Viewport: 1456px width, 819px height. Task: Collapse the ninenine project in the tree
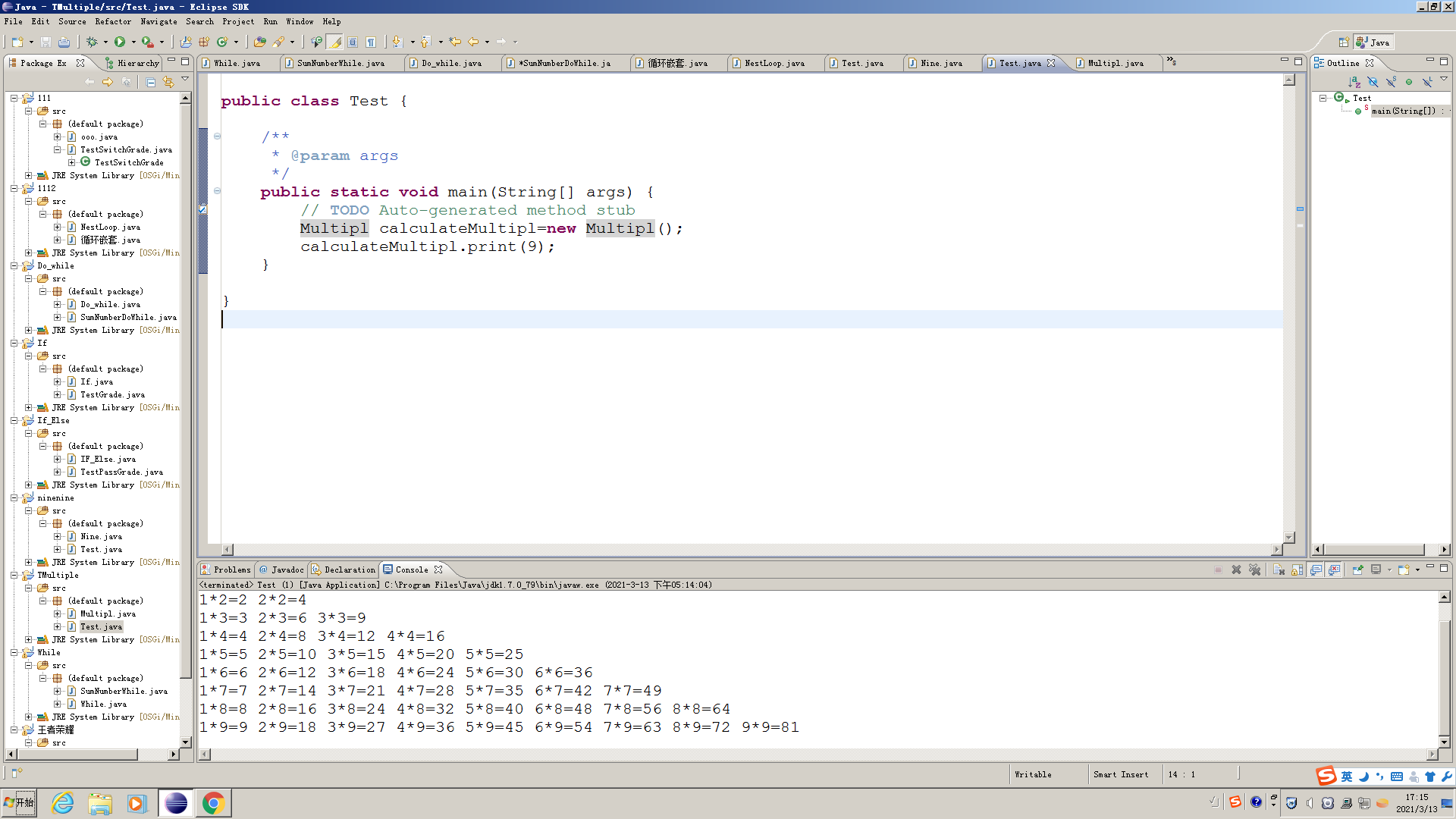click(14, 498)
